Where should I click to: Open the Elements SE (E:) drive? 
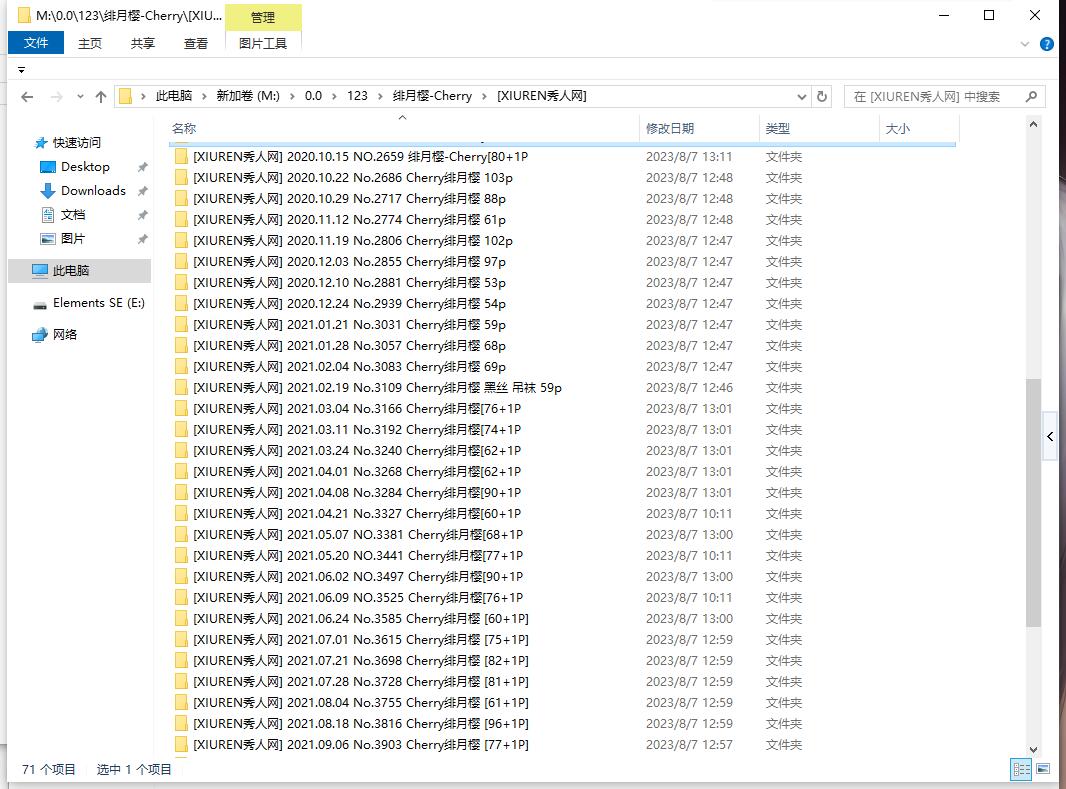tap(99, 302)
